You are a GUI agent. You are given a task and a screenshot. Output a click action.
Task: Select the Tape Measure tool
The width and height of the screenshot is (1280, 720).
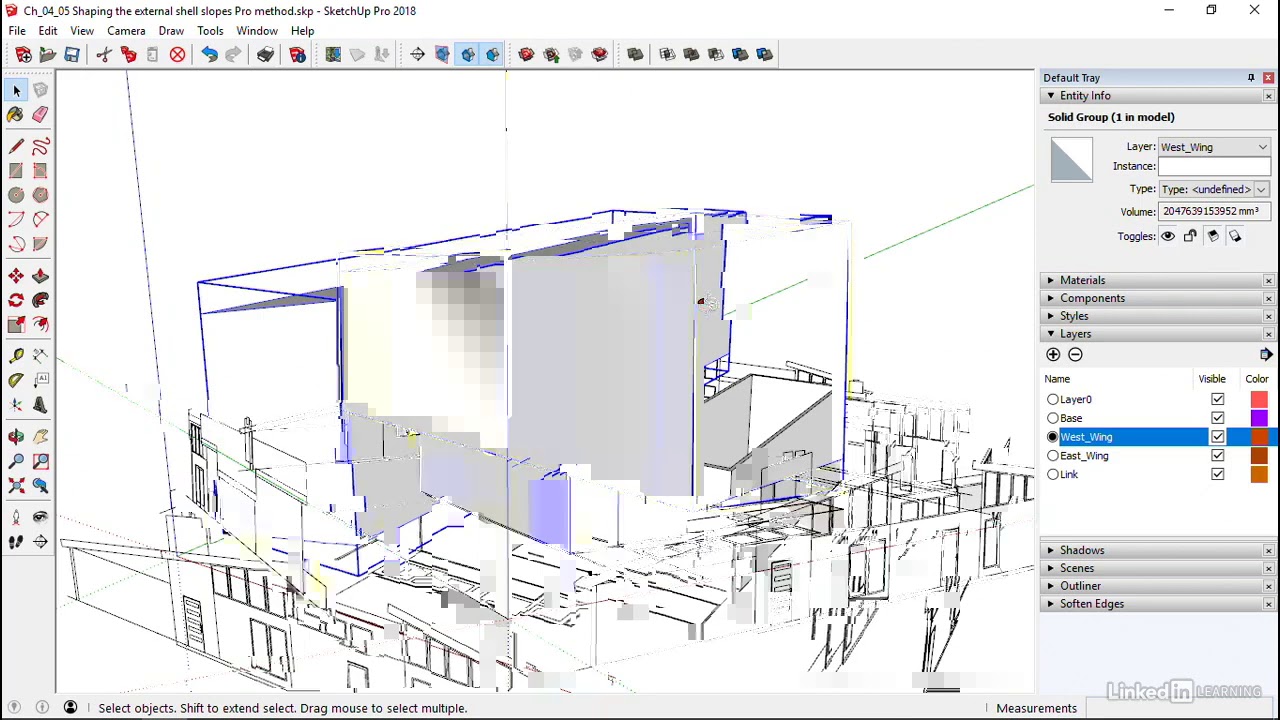click(x=16, y=356)
